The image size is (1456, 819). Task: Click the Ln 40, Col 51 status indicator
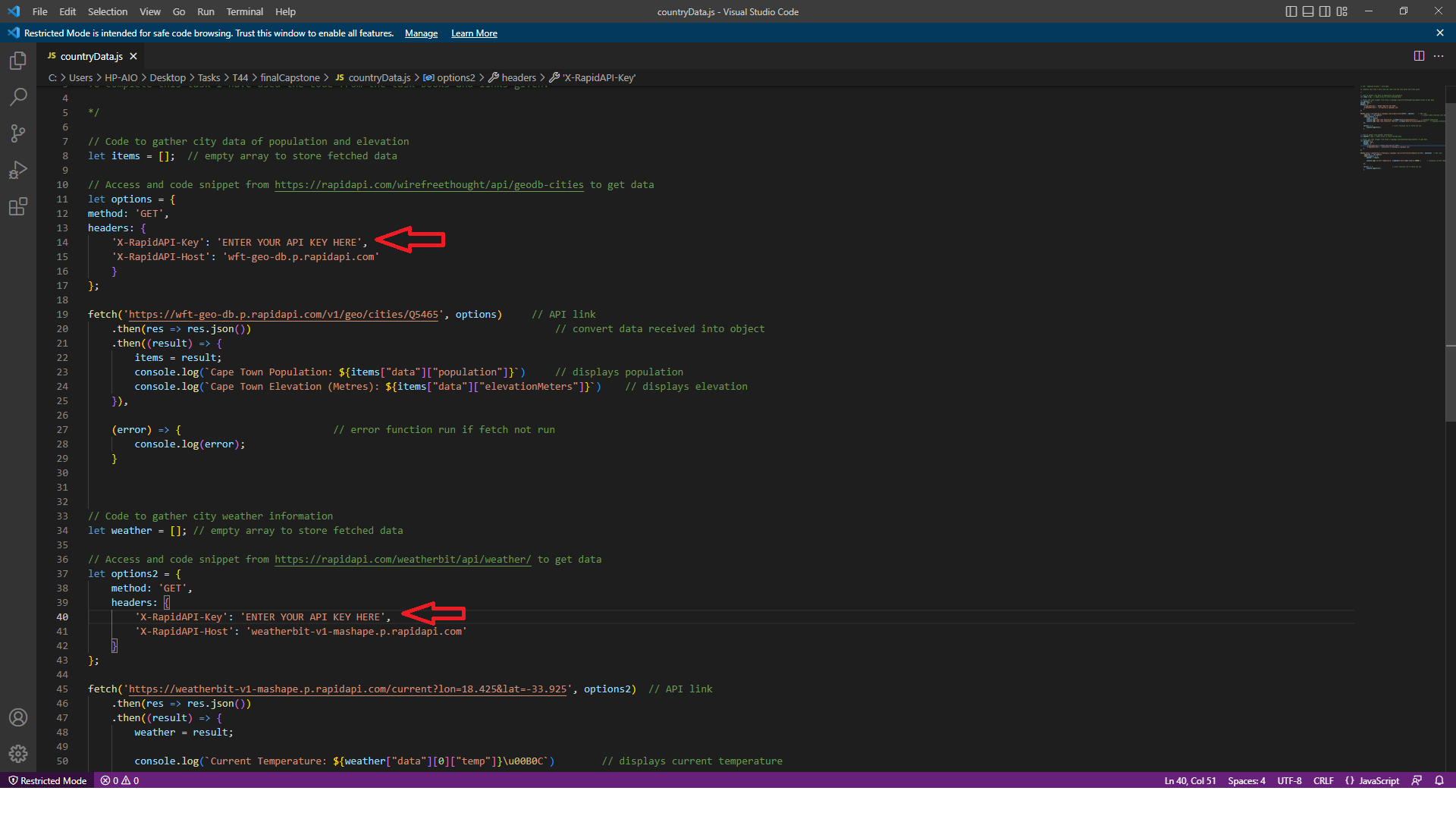pyautogui.click(x=1189, y=780)
